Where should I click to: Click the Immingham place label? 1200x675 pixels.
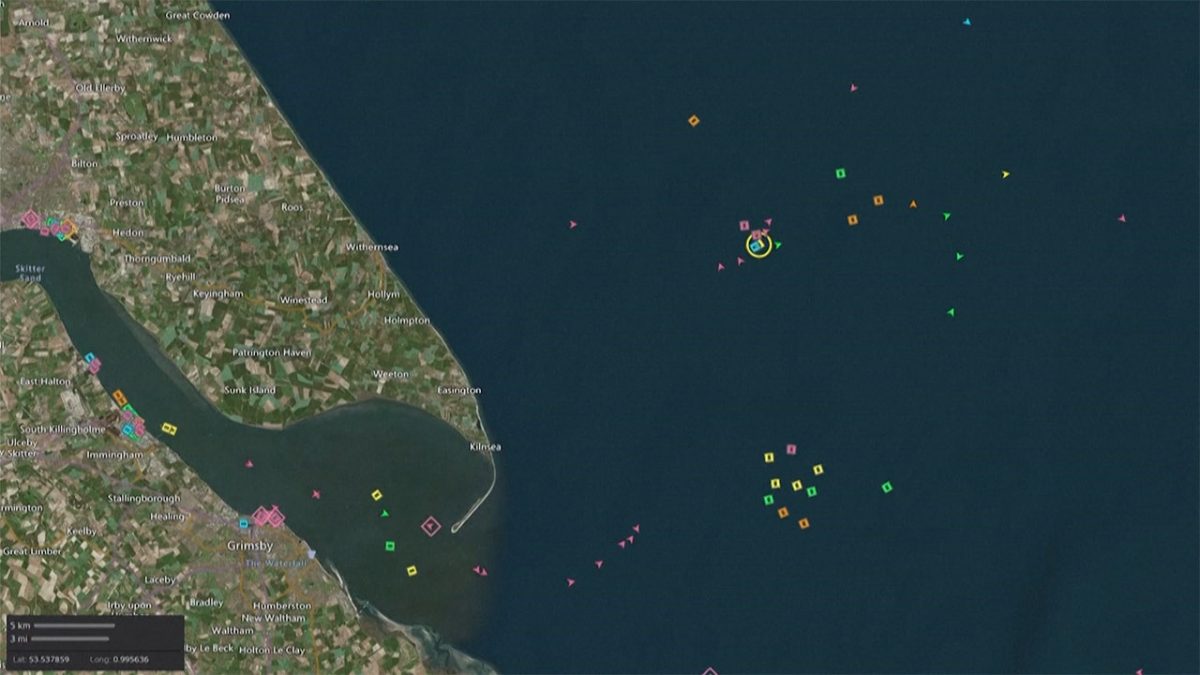114,455
